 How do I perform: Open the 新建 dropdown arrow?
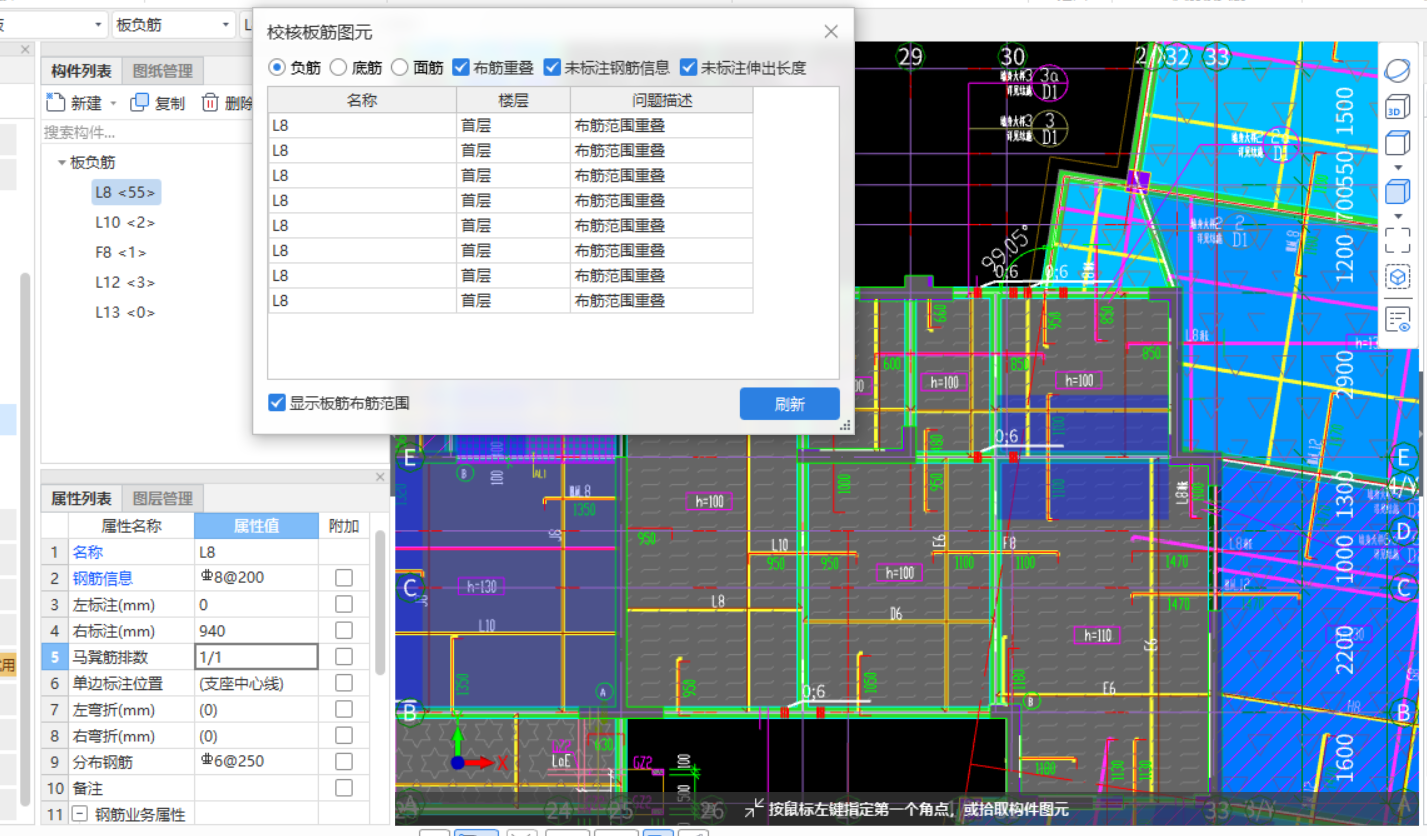click(113, 103)
